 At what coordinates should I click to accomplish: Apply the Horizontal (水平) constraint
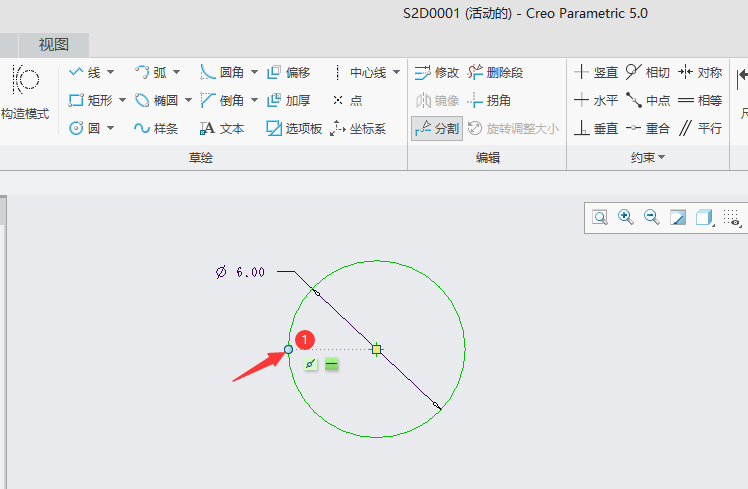click(596, 100)
